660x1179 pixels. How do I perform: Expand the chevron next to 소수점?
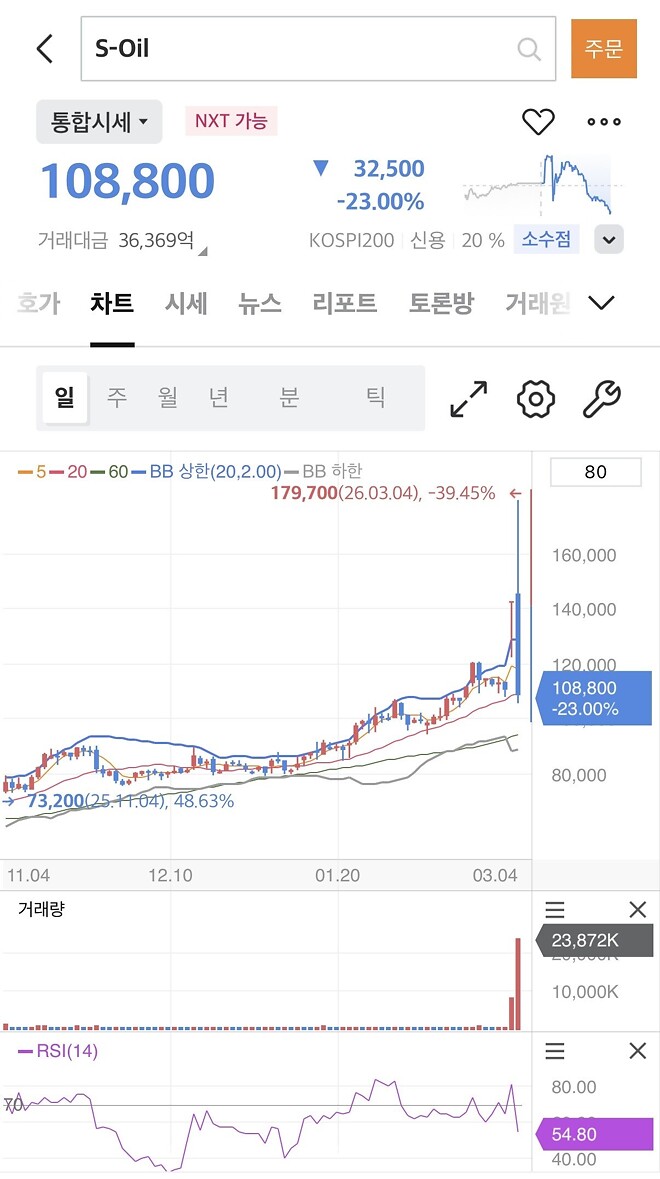608,239
